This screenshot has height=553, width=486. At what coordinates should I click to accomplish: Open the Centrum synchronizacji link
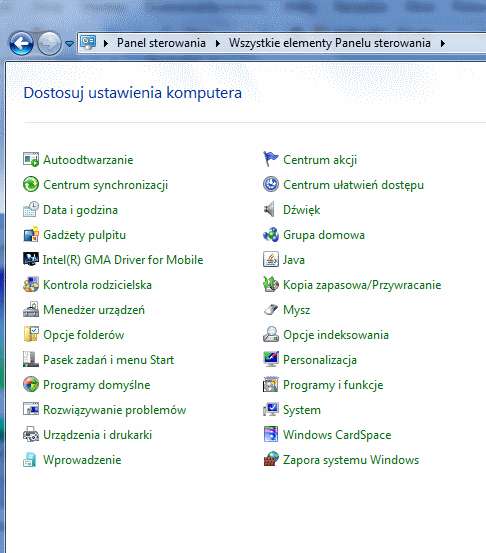(x=105, y=185)
